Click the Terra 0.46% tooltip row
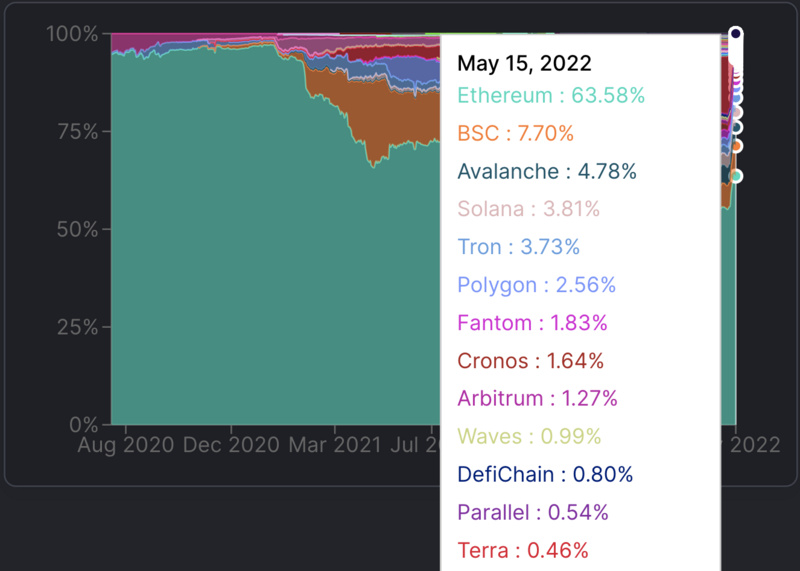This screenshot has height=571, width=800. [523, 550]
